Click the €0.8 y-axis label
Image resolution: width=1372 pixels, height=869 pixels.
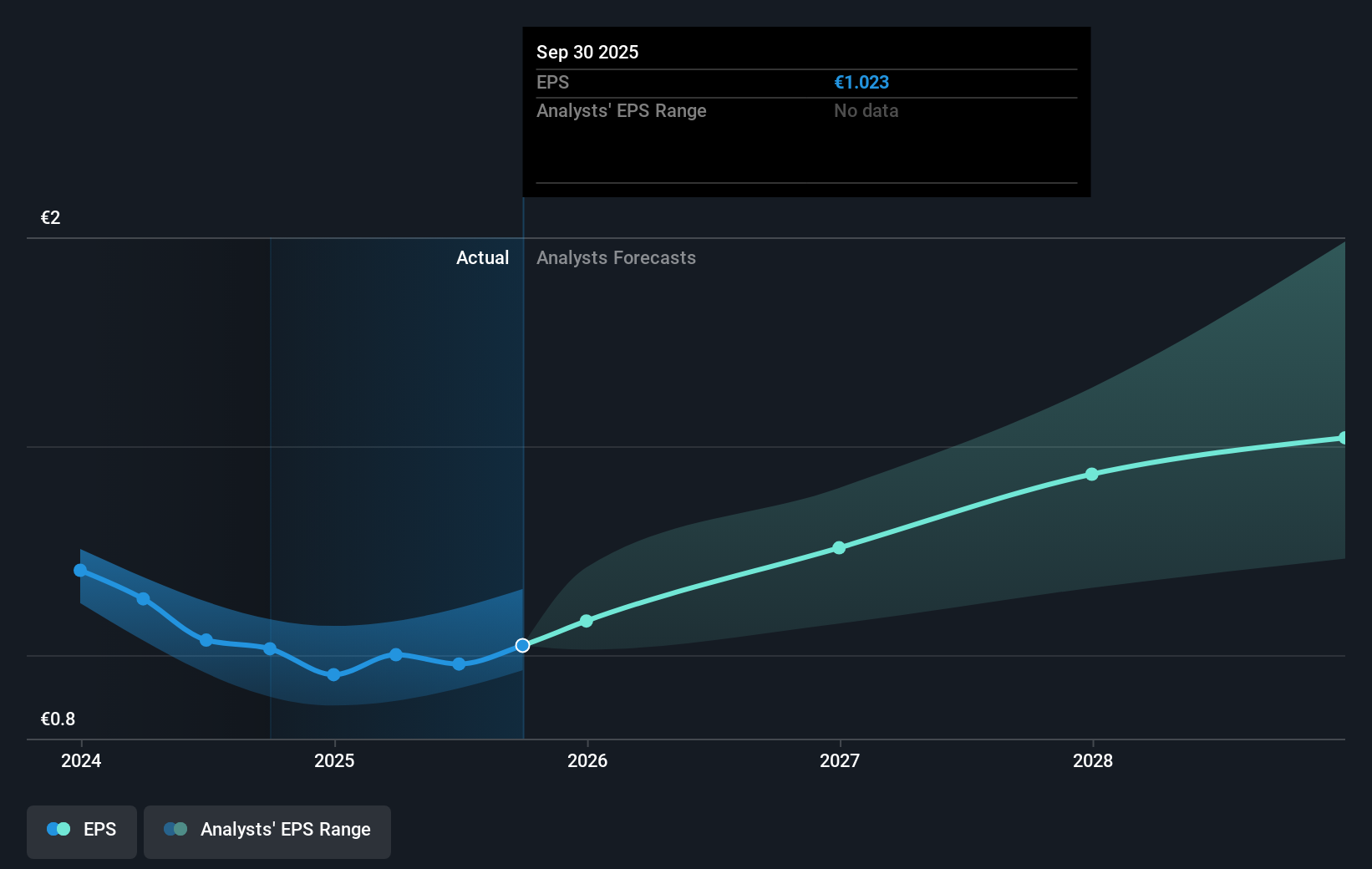tap(58, 719)
